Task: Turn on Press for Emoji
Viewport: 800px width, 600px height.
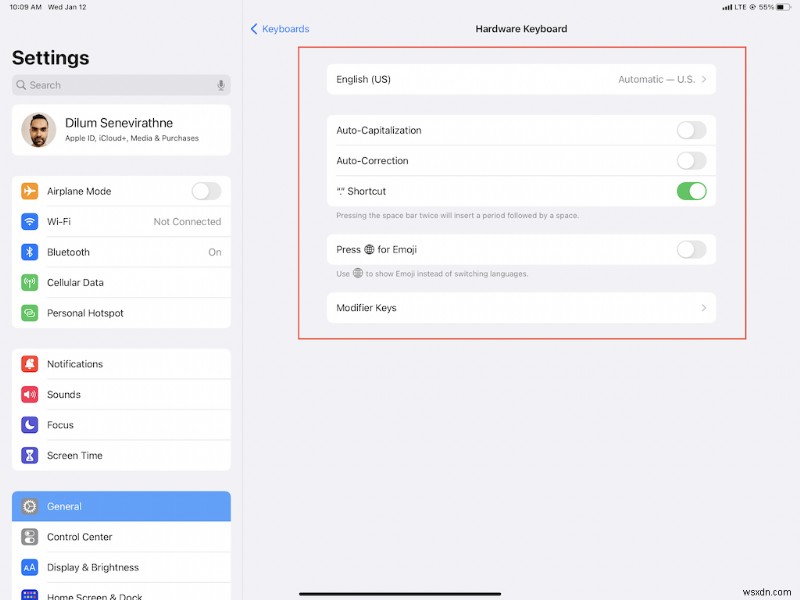Action: [x=691, y=249]
